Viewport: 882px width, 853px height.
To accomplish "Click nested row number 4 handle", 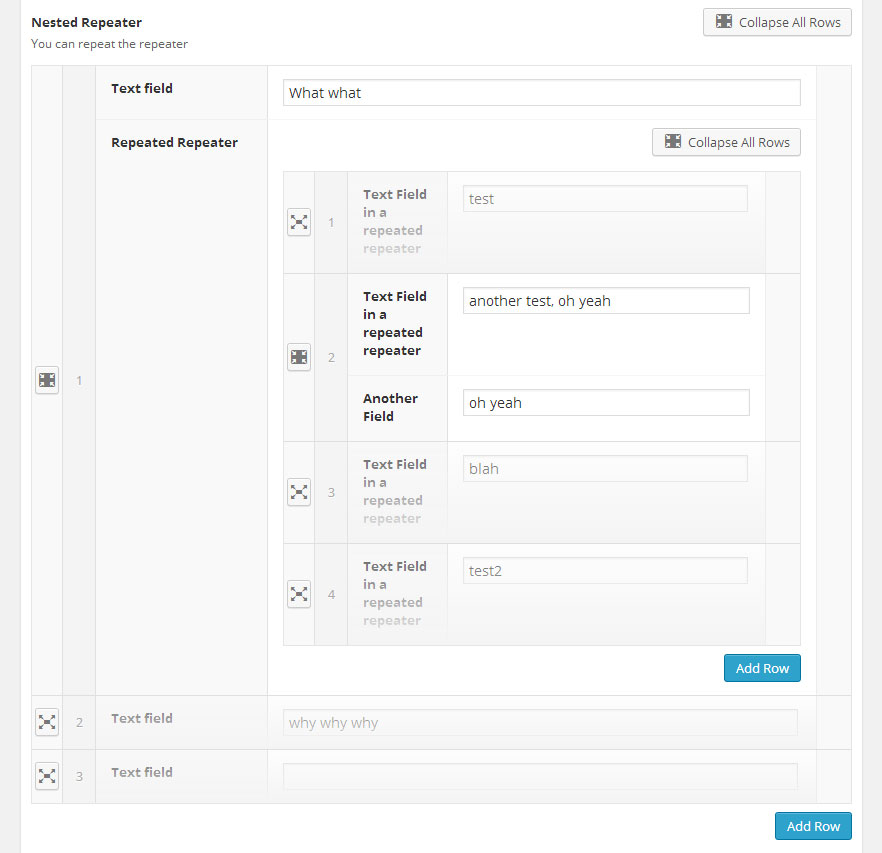I will tap(331, 594).
